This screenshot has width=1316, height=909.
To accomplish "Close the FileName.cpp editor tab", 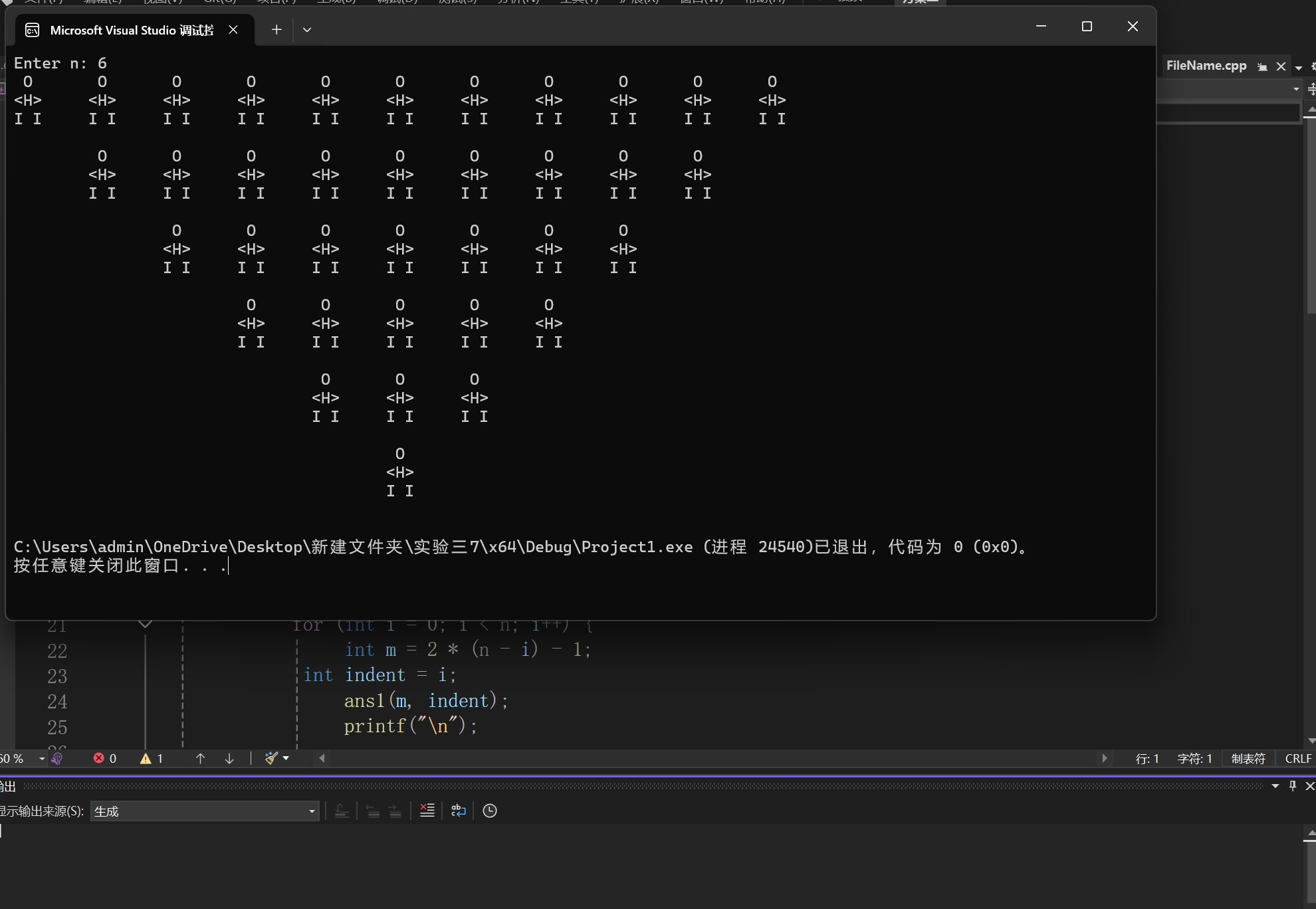I will [1281, 66].
